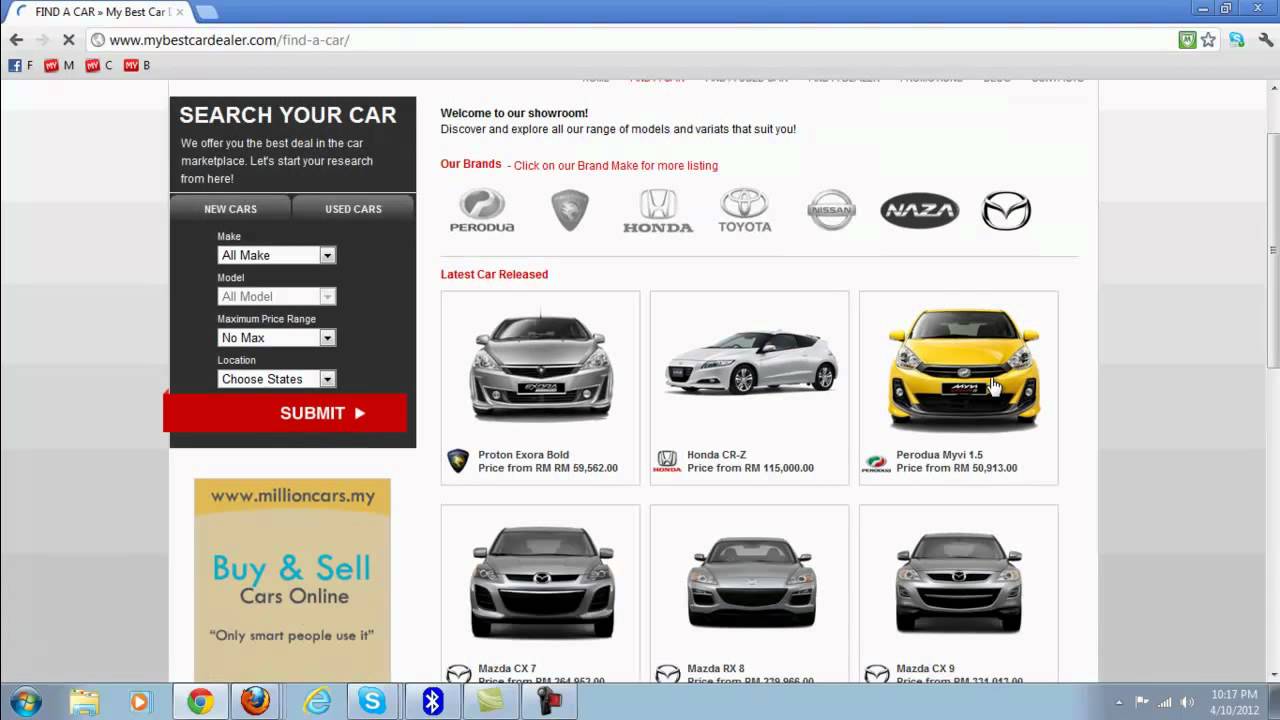Image resolution: width=1280 pixels, height=720 pixels.
Task: Select the Toyota brand logo
Action: 745,211
